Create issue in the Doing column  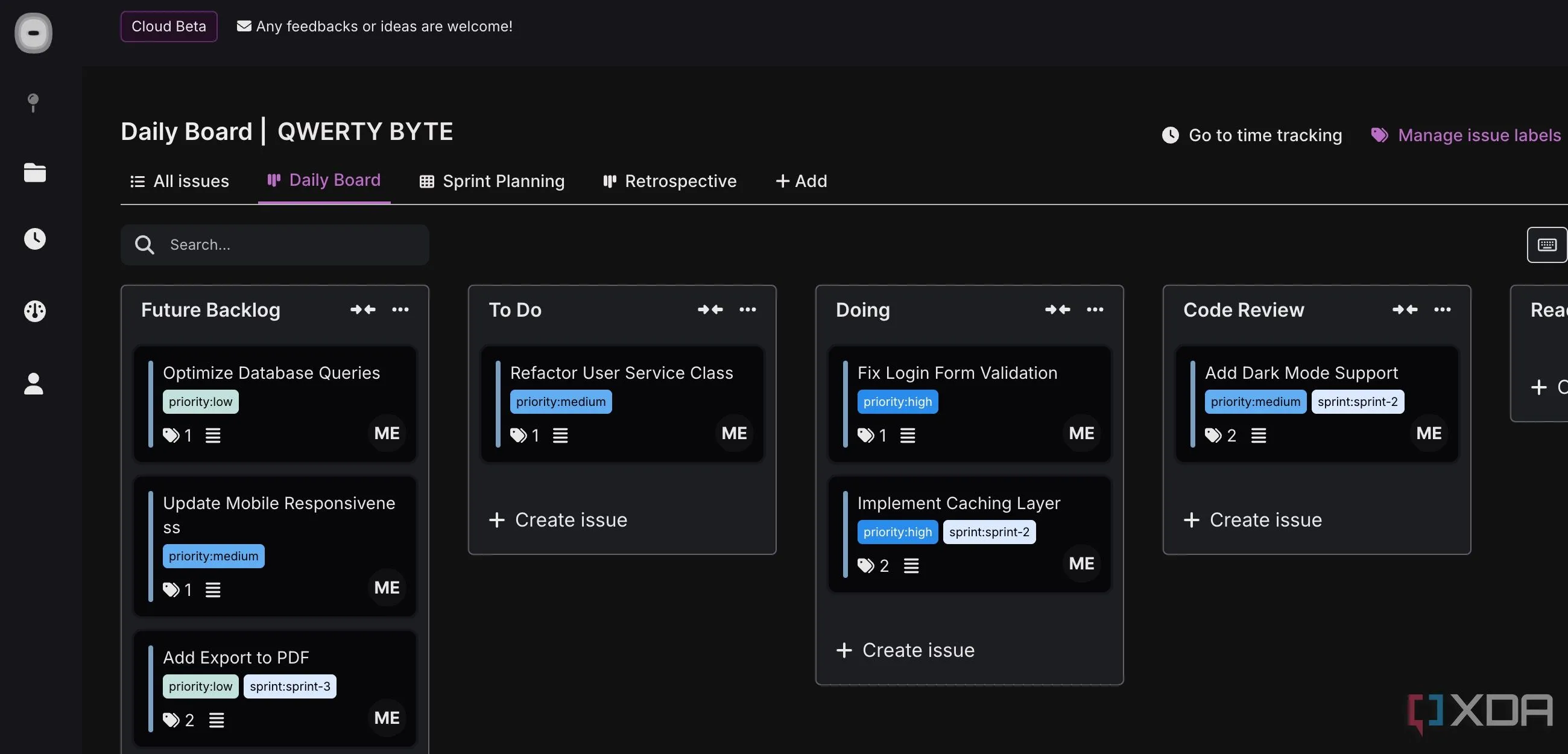(905, 650)
